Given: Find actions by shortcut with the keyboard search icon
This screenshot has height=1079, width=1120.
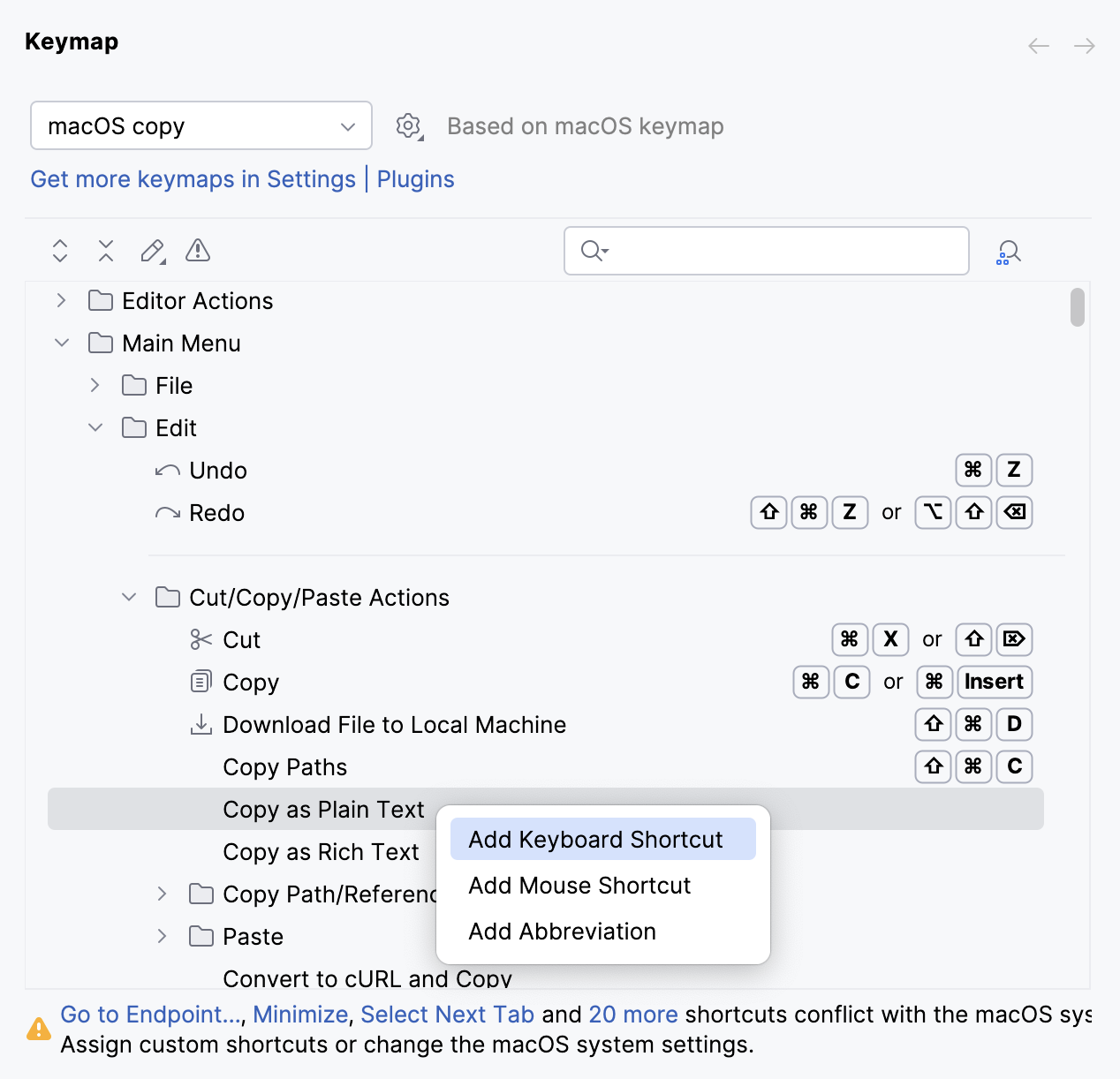Looking at the screenshot, I should [1007, 251].
